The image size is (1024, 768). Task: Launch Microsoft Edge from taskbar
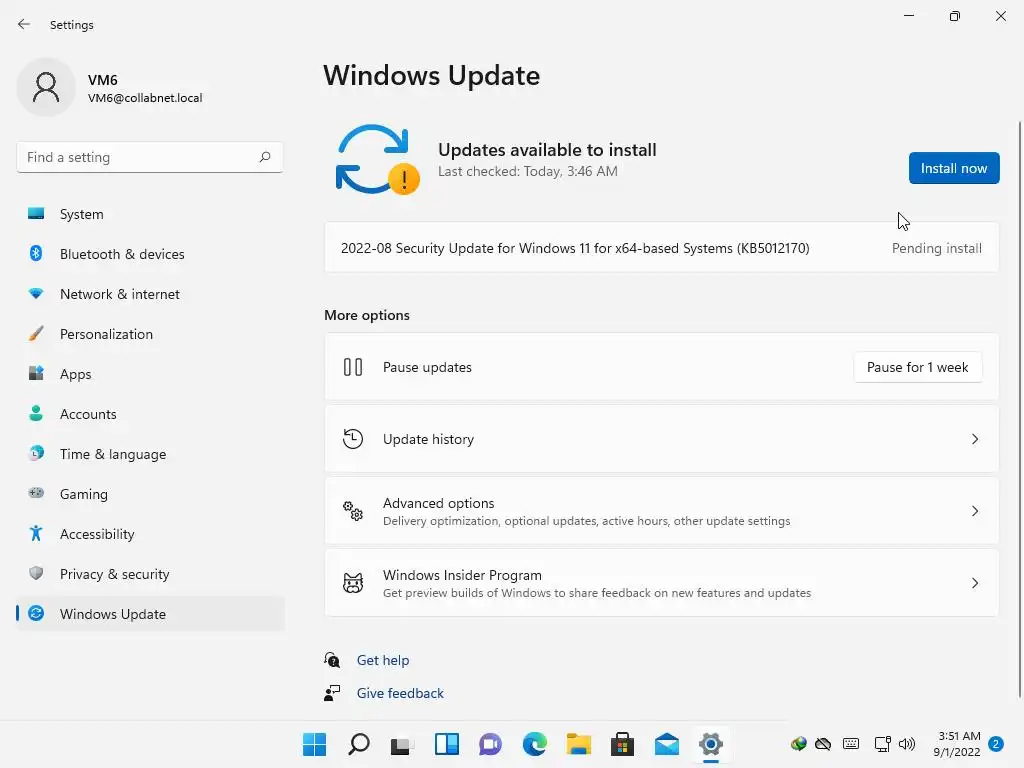pos(534,744)
